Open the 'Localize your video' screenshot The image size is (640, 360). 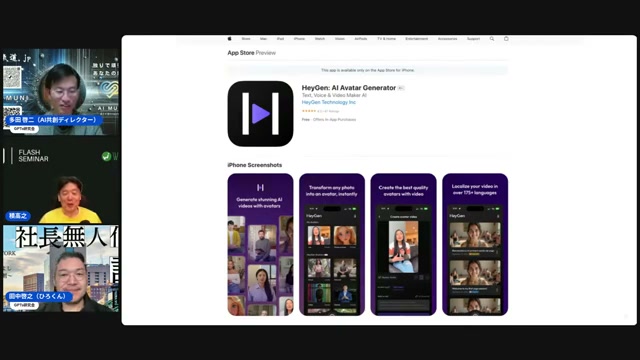tap(475, 244)
